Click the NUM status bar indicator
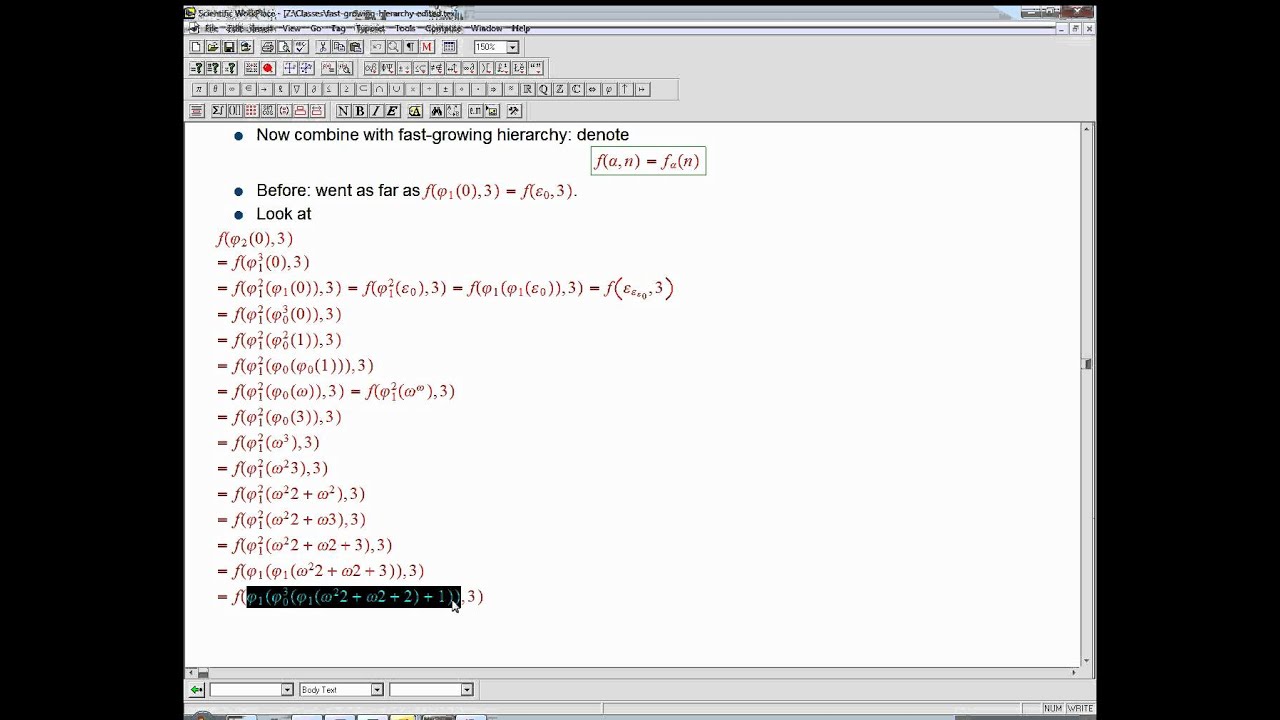 1052,708
